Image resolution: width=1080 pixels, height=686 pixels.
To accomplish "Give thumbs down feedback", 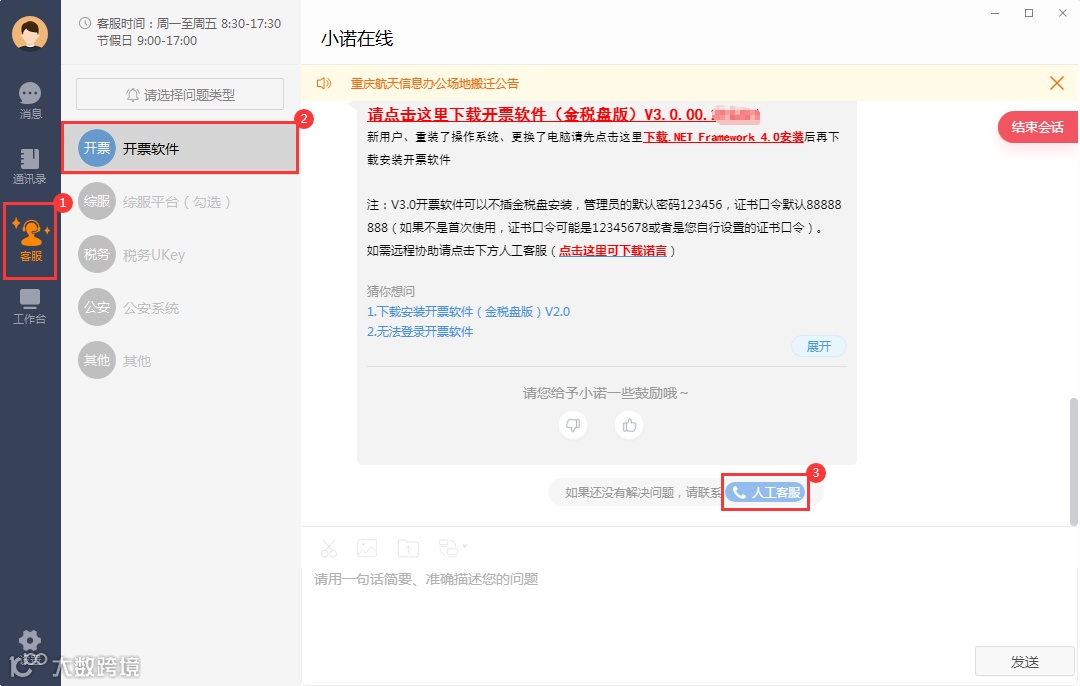I will coord(573,425).
